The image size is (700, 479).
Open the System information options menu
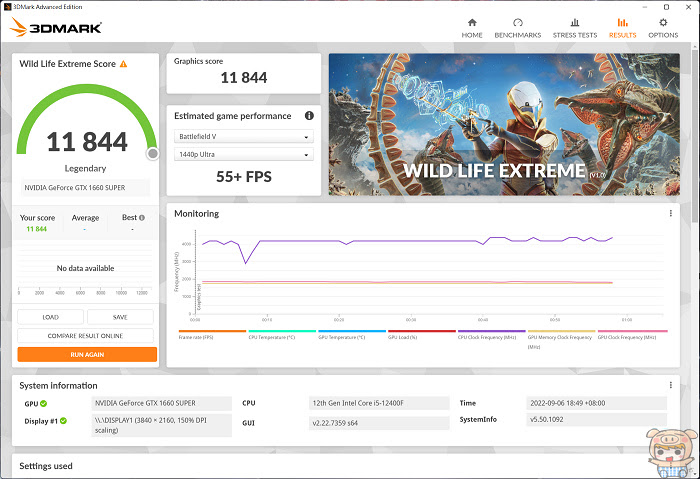[x=671, y=385]
